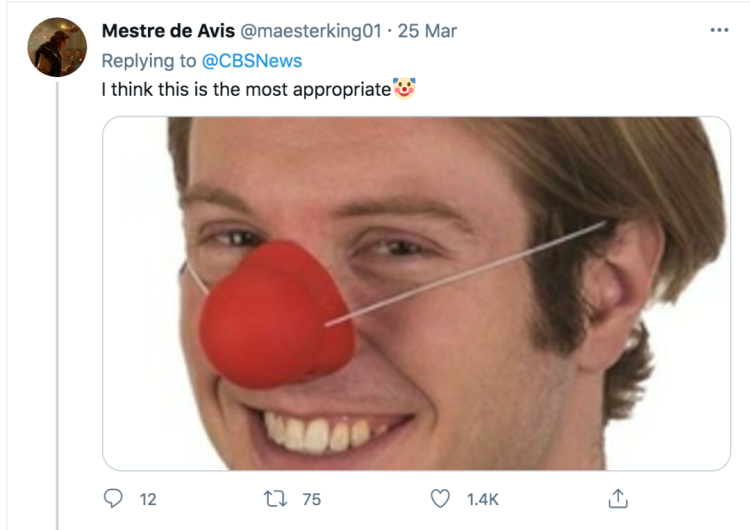Open the tweet via the 25 Mar timestamp
750x530 pixels.
(x=428, y=31)
